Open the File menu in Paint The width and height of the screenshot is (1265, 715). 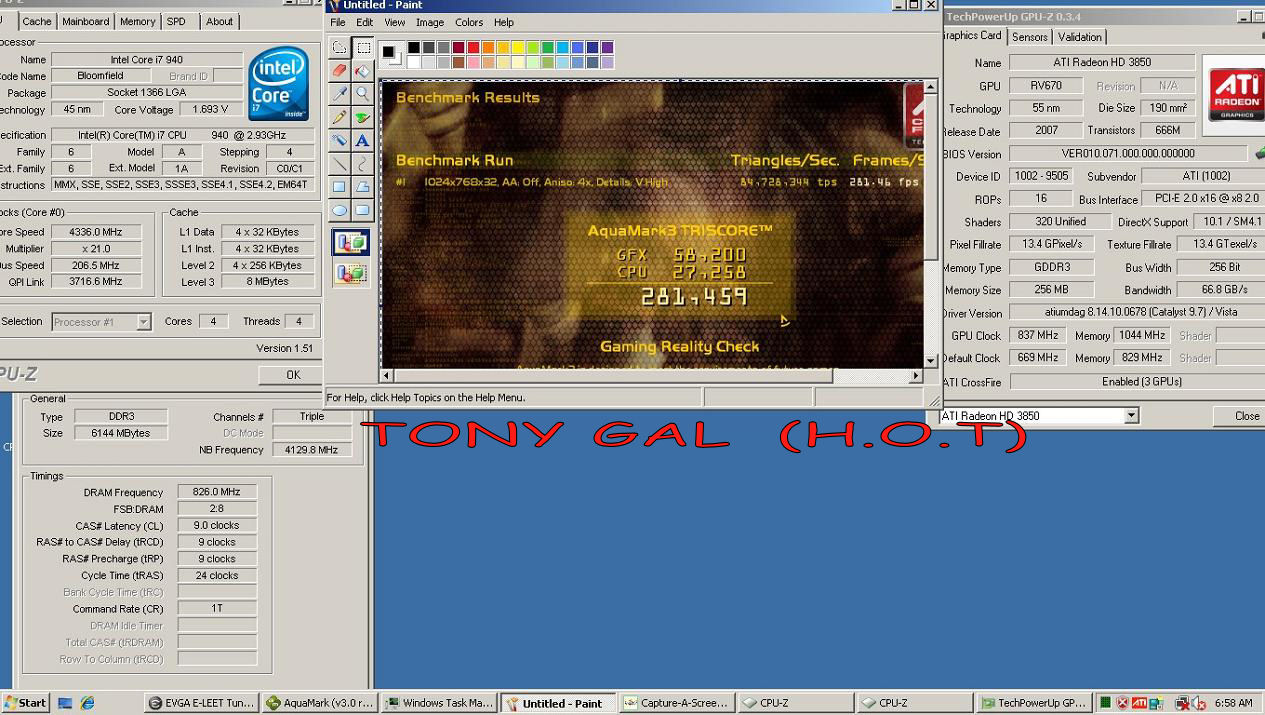click(x=338, y=22)
